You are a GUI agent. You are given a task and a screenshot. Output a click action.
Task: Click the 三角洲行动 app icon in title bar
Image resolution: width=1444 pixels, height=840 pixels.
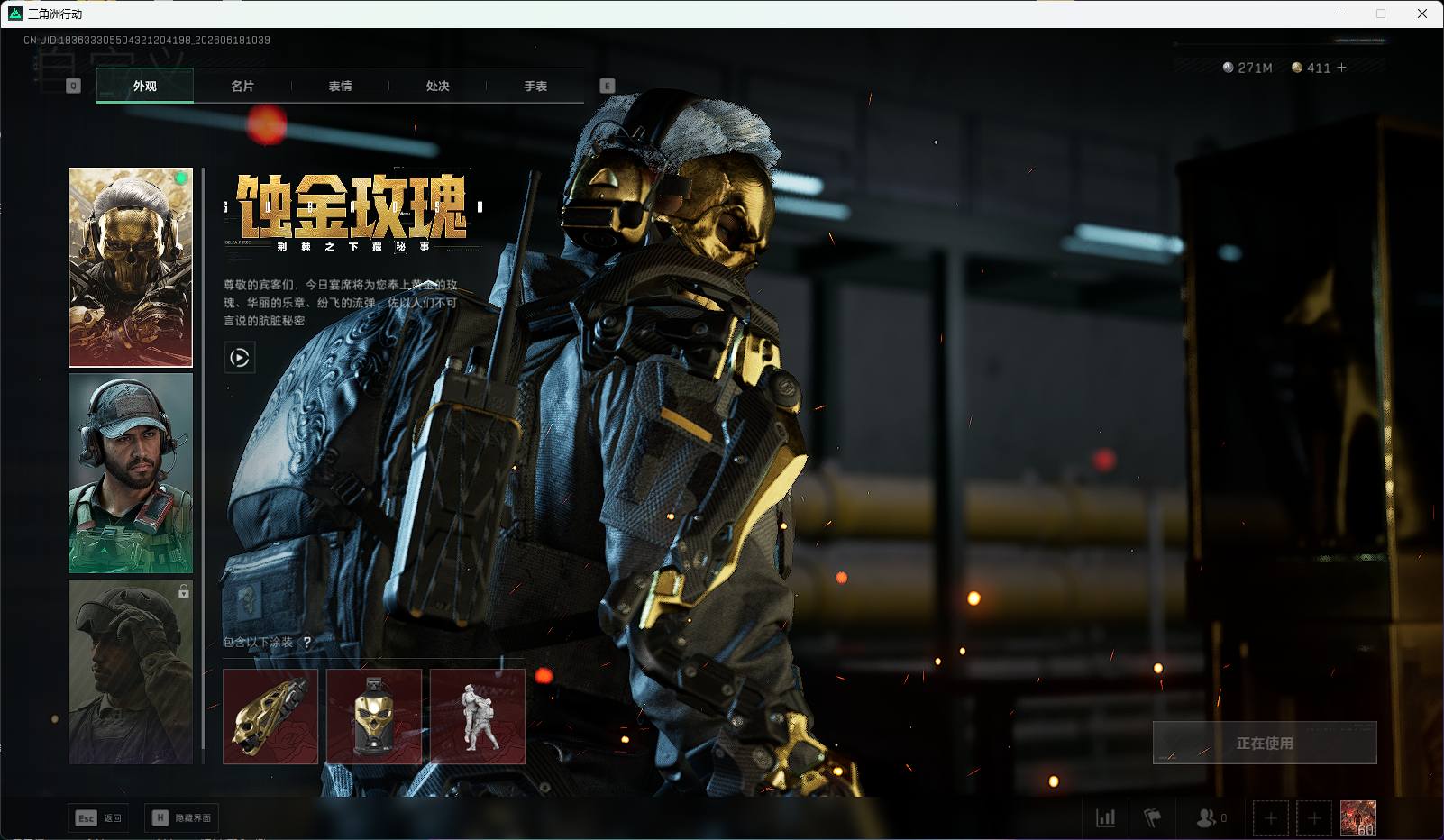[14, 14]
